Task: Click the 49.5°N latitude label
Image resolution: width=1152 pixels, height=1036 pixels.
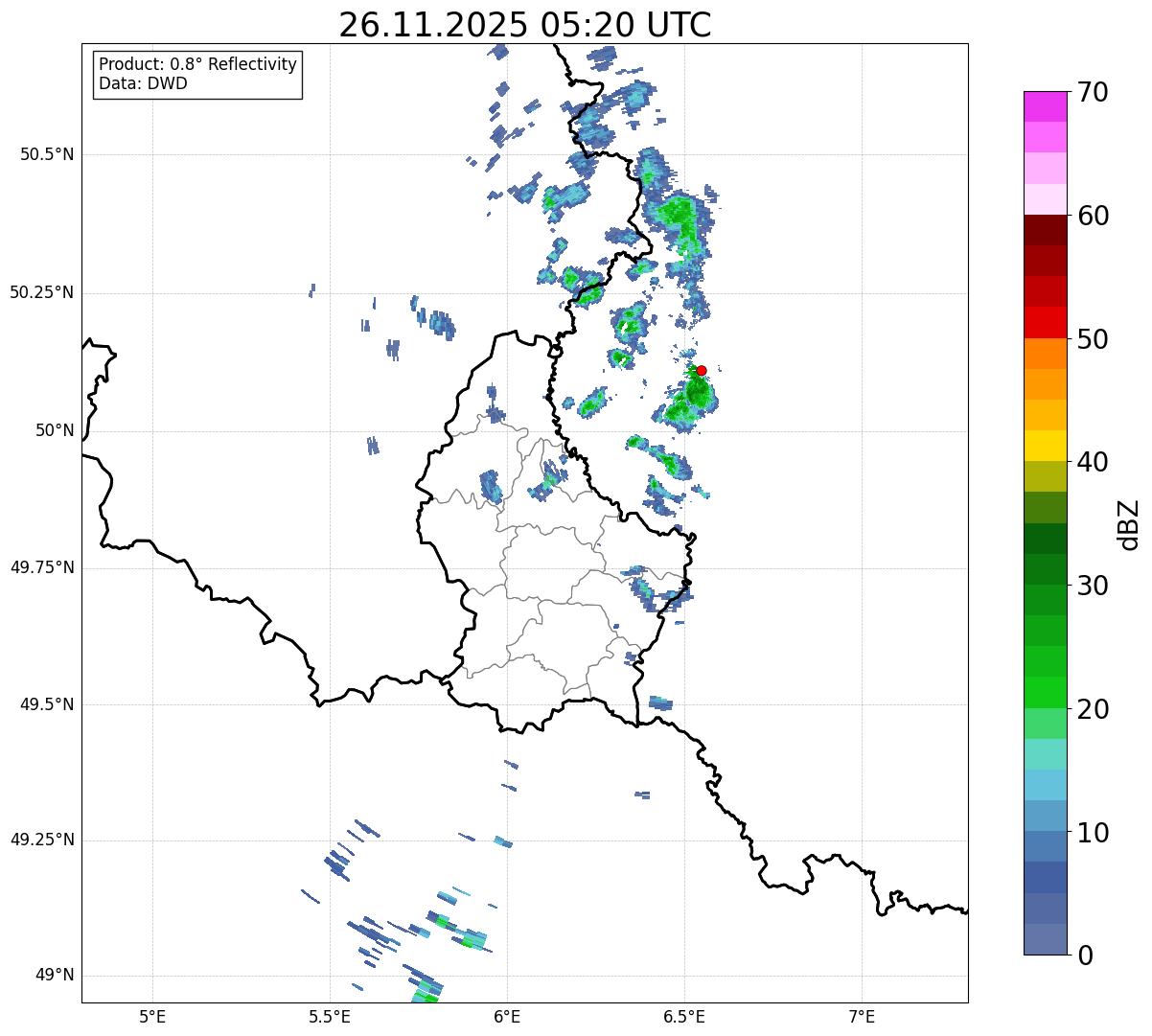Action: pos(47,704)
